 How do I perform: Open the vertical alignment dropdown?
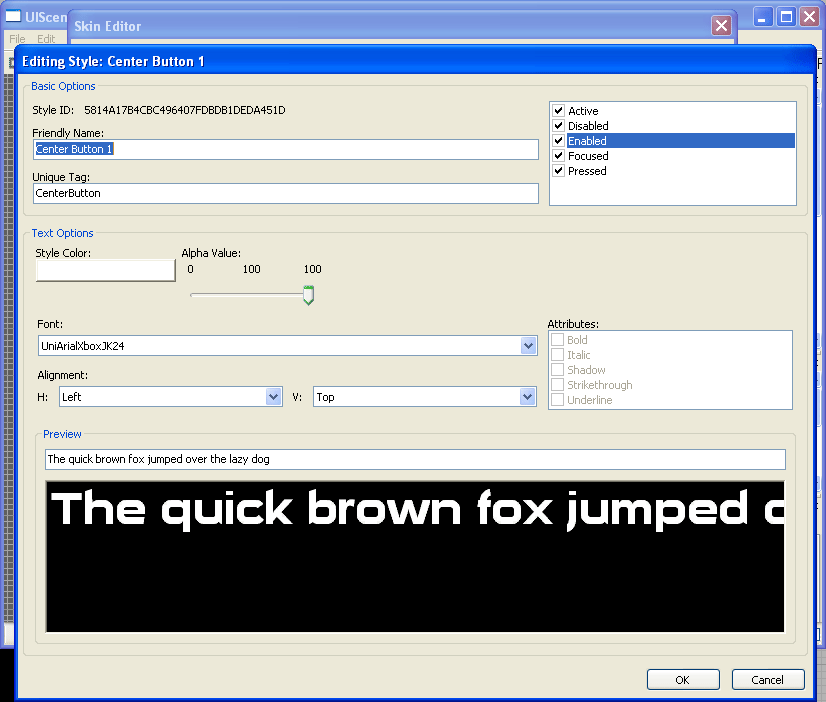(x=528, y=397)
